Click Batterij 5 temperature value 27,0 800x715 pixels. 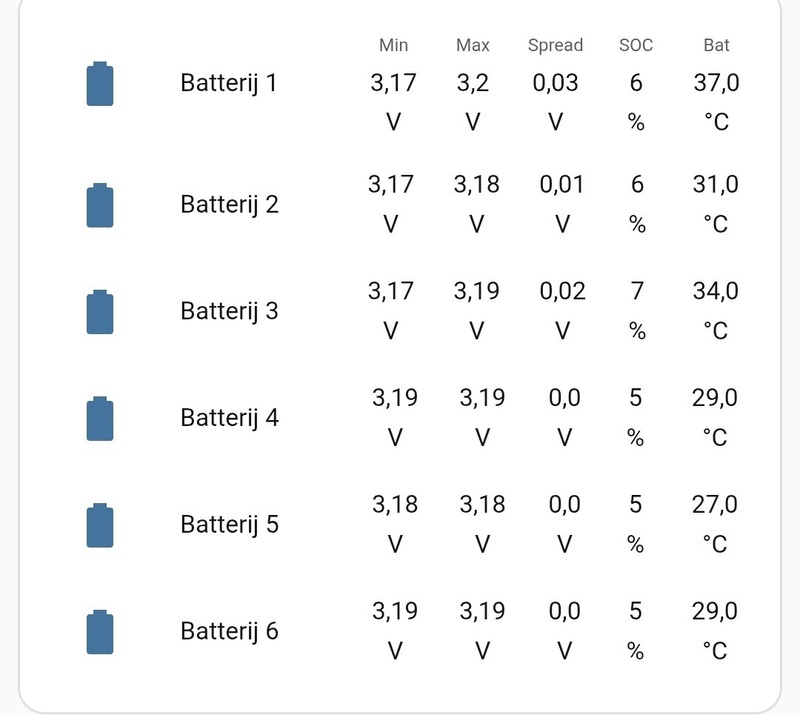pos(715,504)
